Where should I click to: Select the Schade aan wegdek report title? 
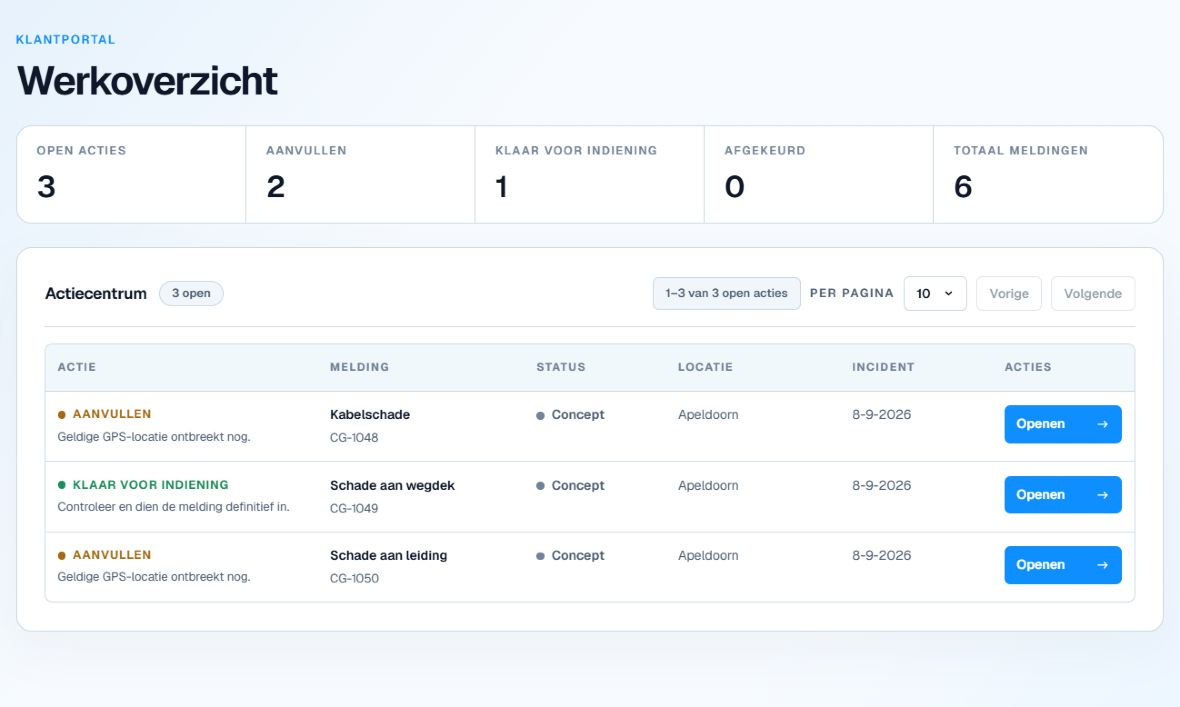392,486
